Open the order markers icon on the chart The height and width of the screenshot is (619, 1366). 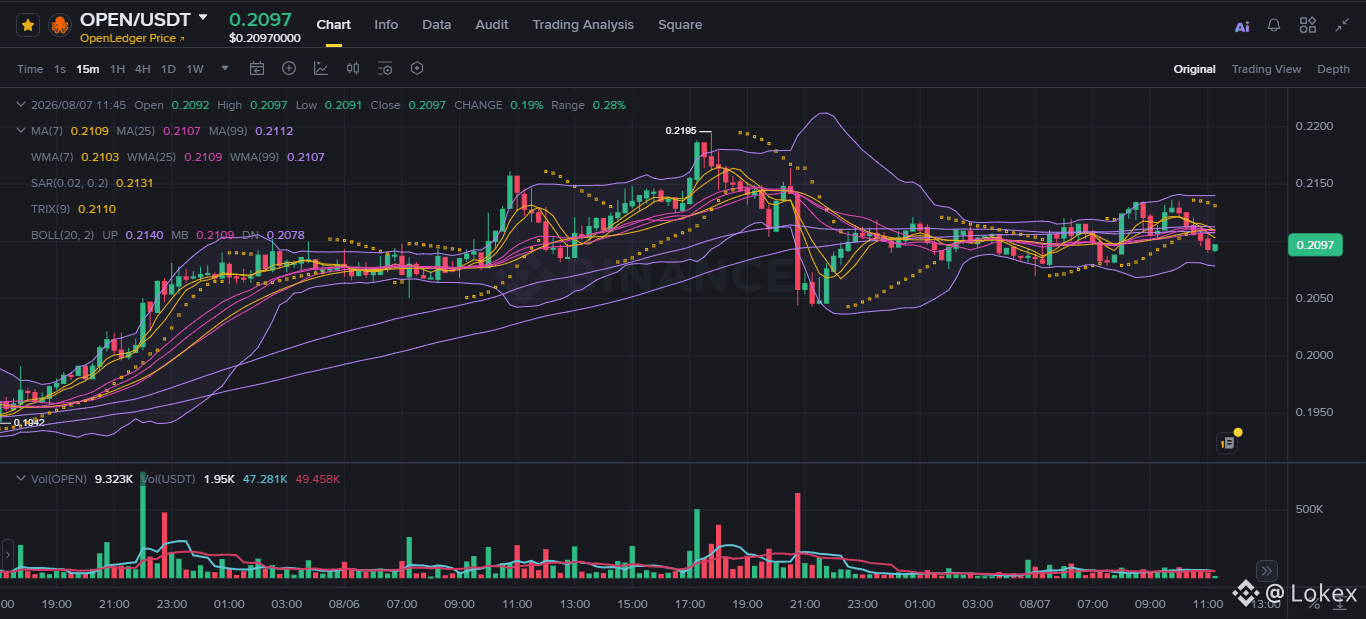click(1227, 442)
